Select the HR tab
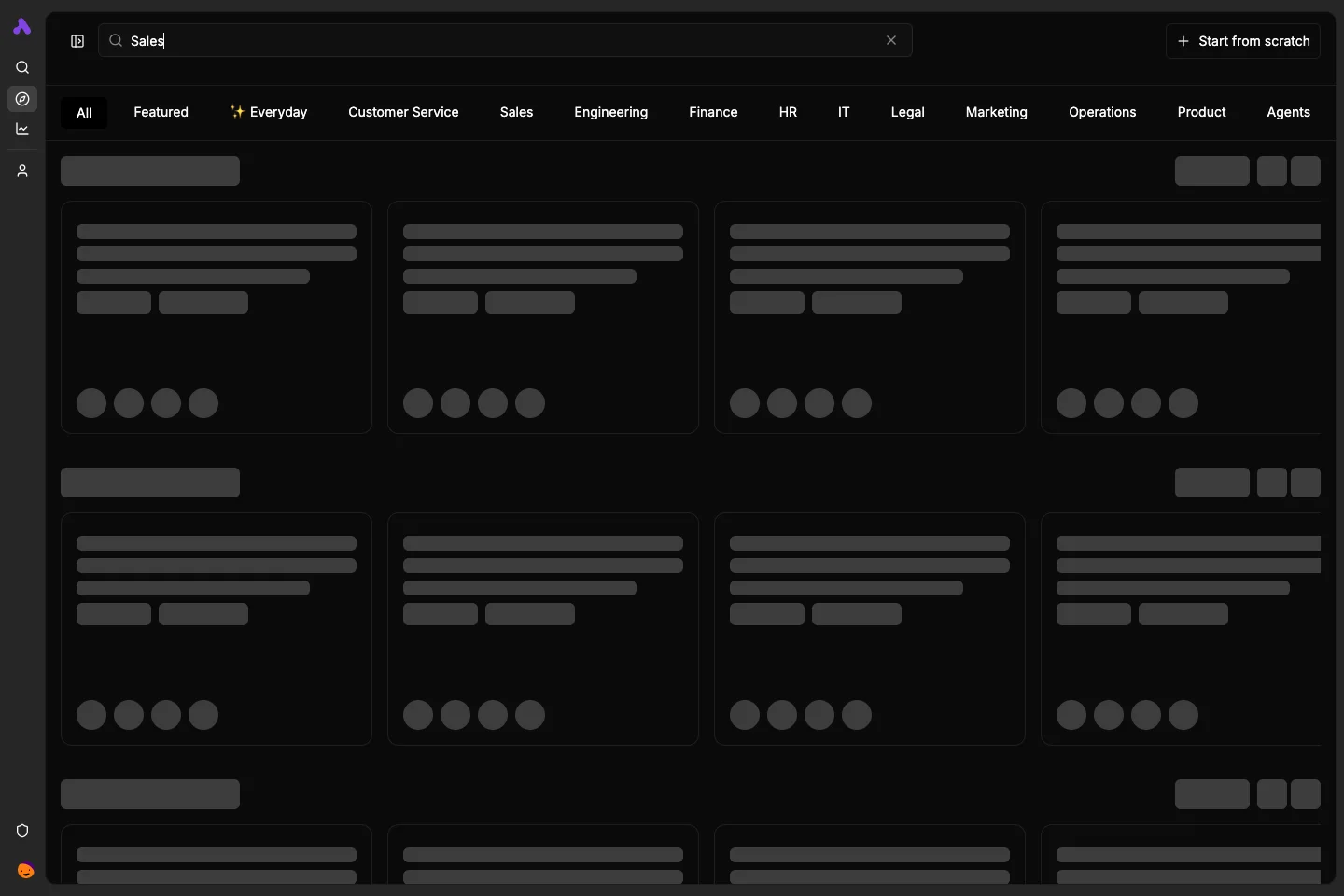The image size is (1344, 896). click(x=788, y=112)
